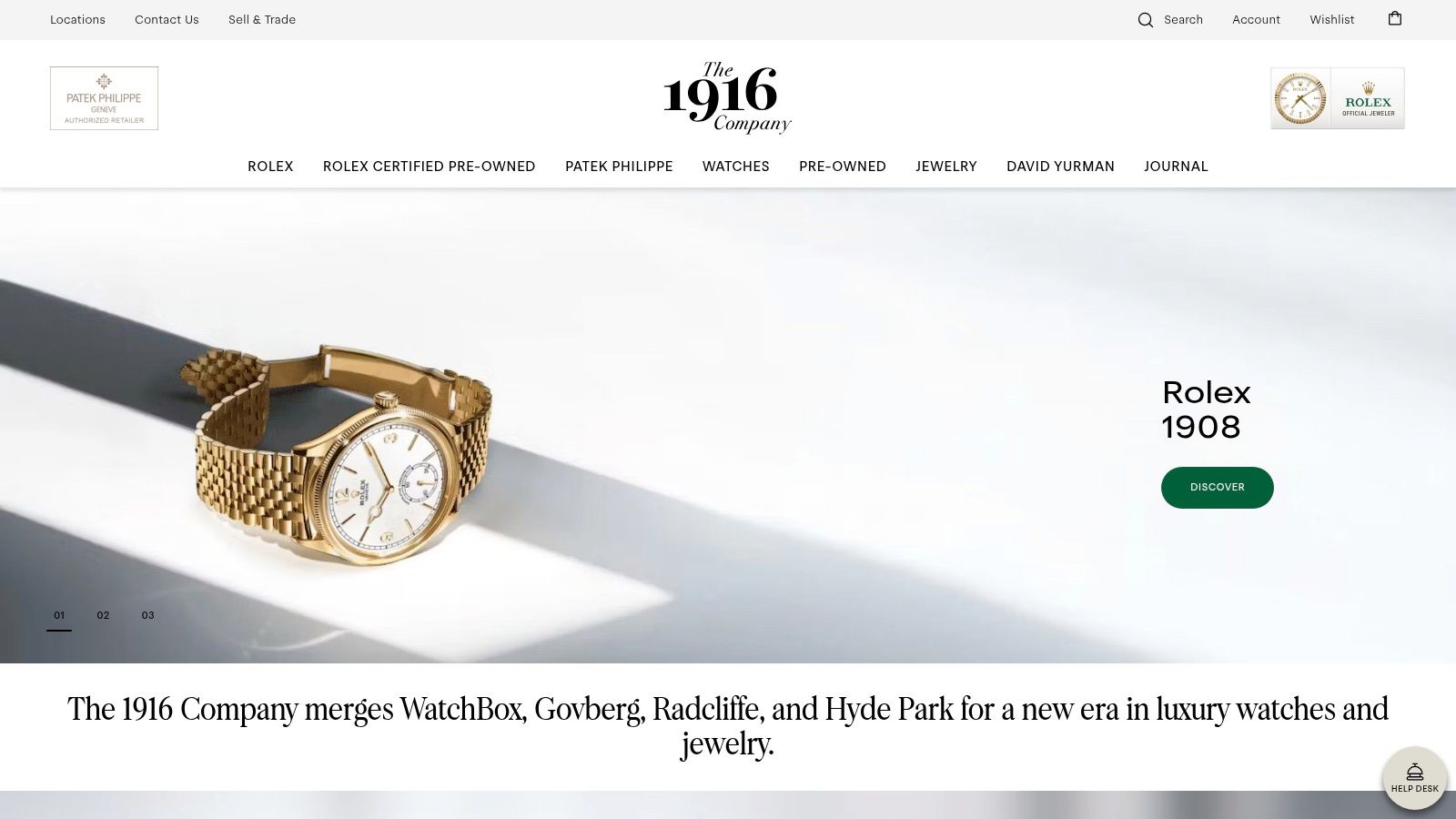Open the Patek Philippe navigation menu
Image resolution: width=1456 pixels, height=819 pixels.
(x=619, y=167)
